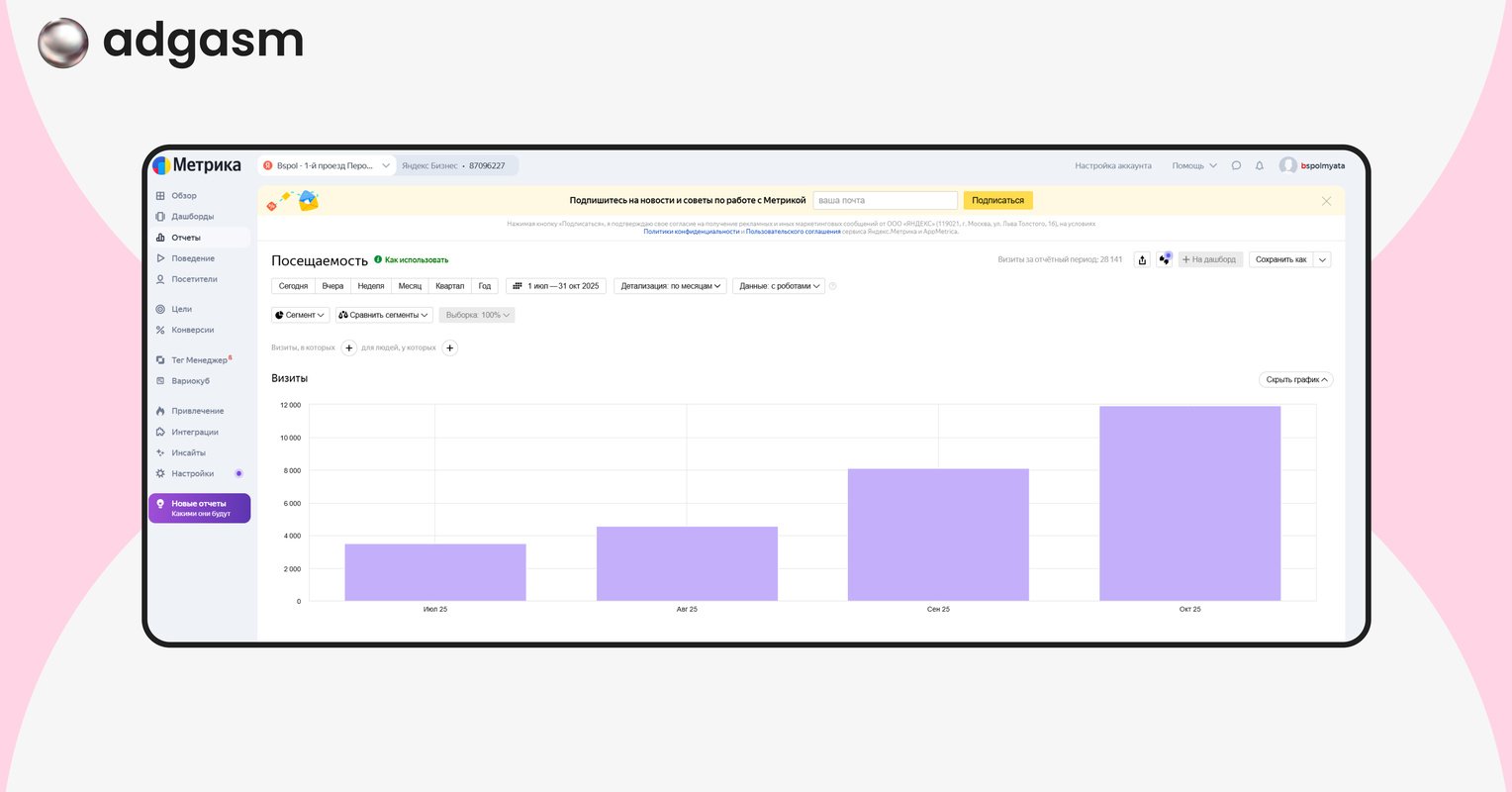The width and height of the screenshot is (1512, 792).
Task: Select the Сегодня period tab
Action: coord(293,286)
